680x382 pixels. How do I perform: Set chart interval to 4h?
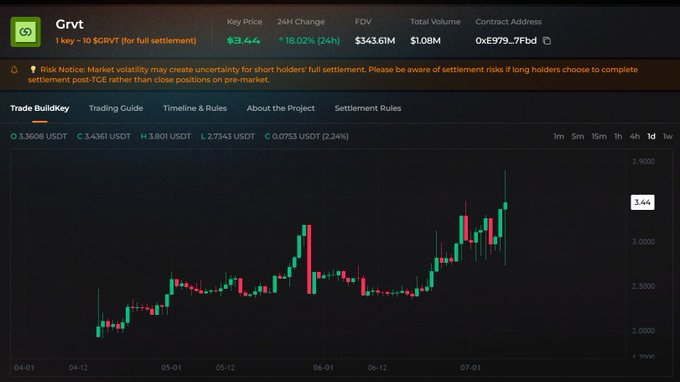pyautogui.click(x=634, y=136)
